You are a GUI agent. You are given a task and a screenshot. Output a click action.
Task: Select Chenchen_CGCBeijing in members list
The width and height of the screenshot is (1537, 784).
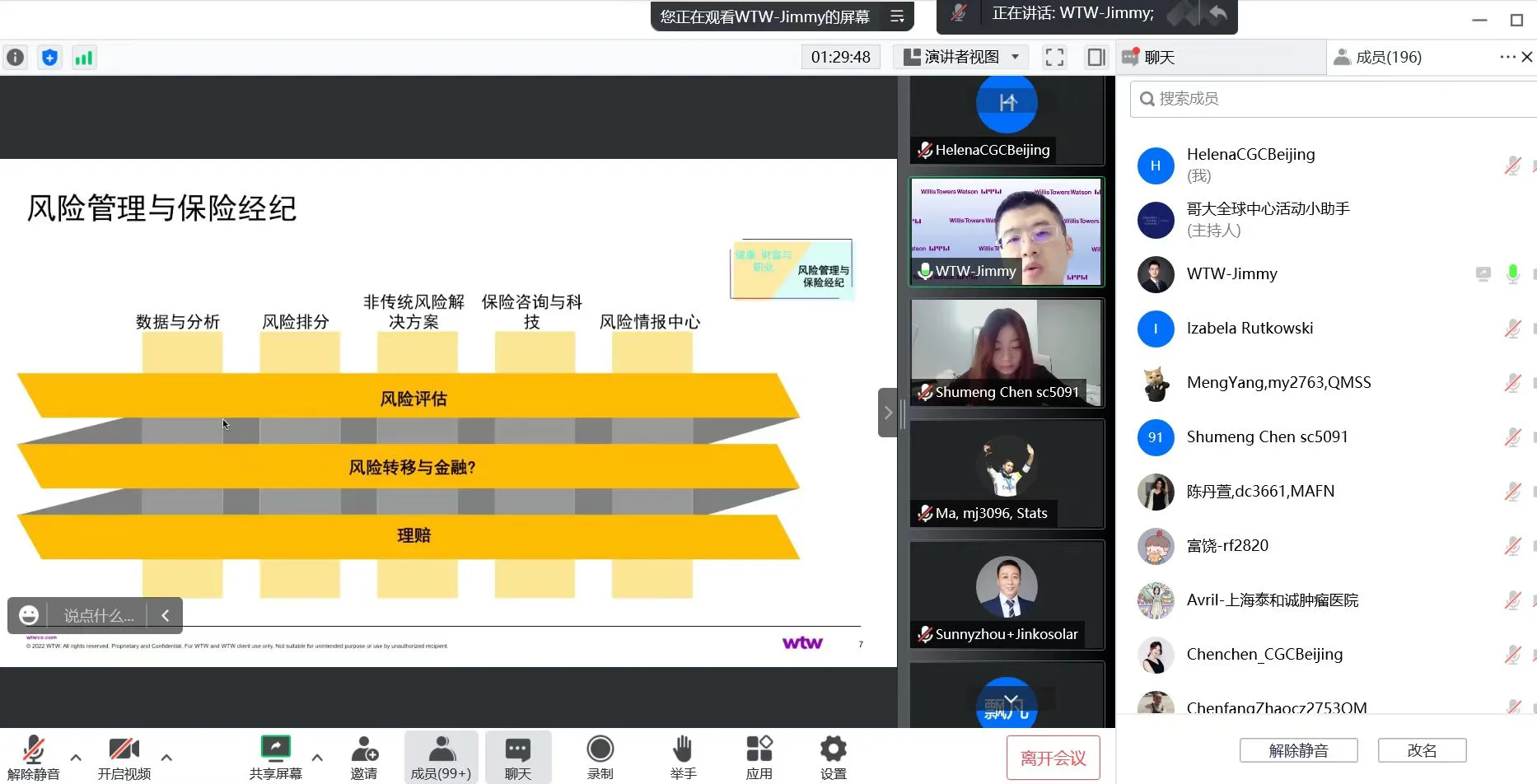1326,655
